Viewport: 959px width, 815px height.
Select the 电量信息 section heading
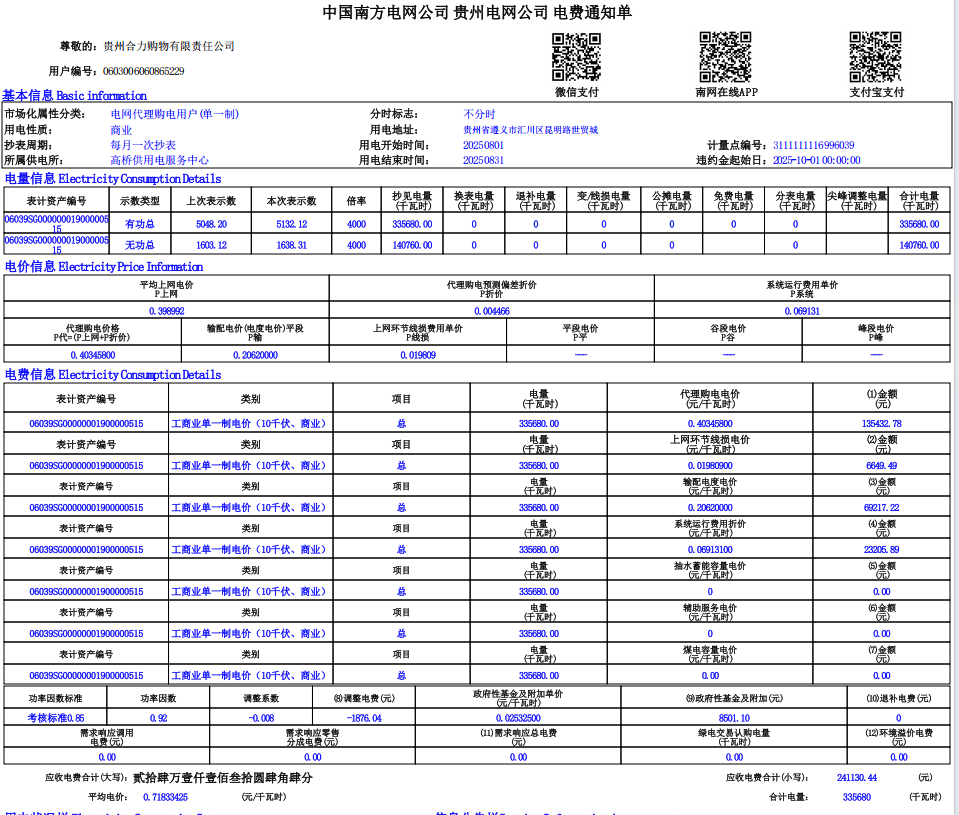(x=113, y=179)
